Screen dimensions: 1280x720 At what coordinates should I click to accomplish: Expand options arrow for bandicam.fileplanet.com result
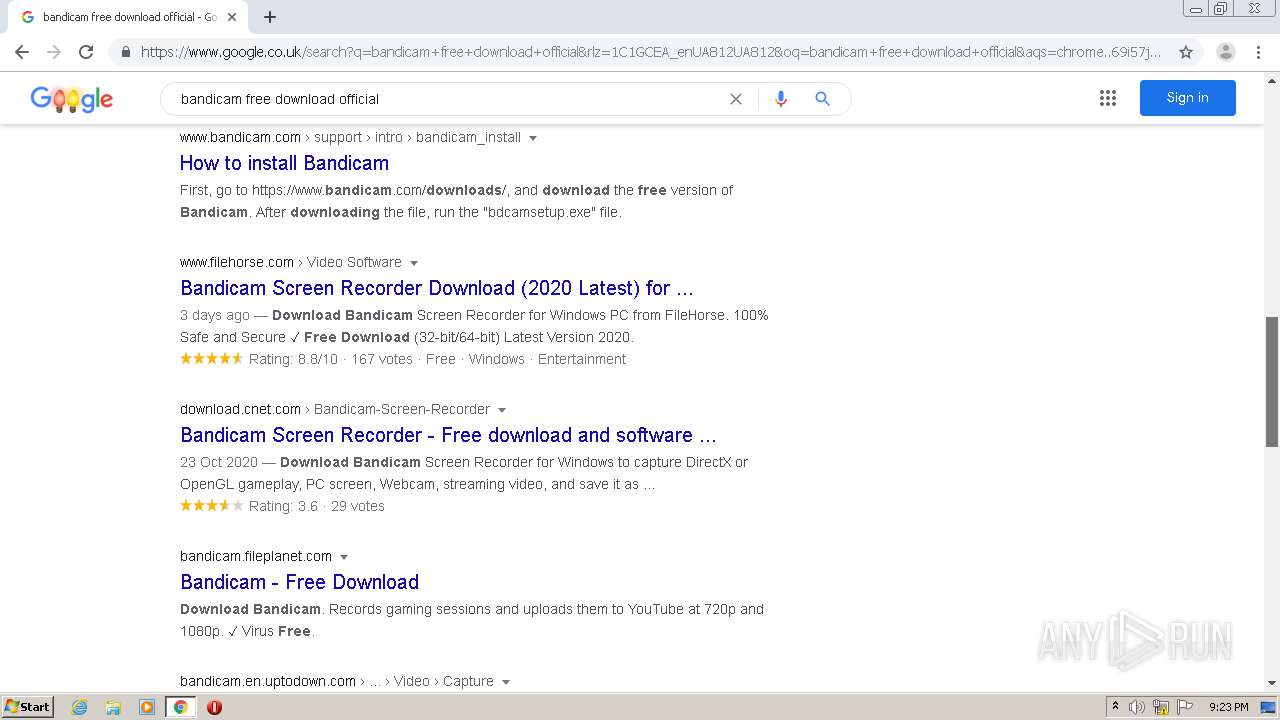[x=344, y=557]
